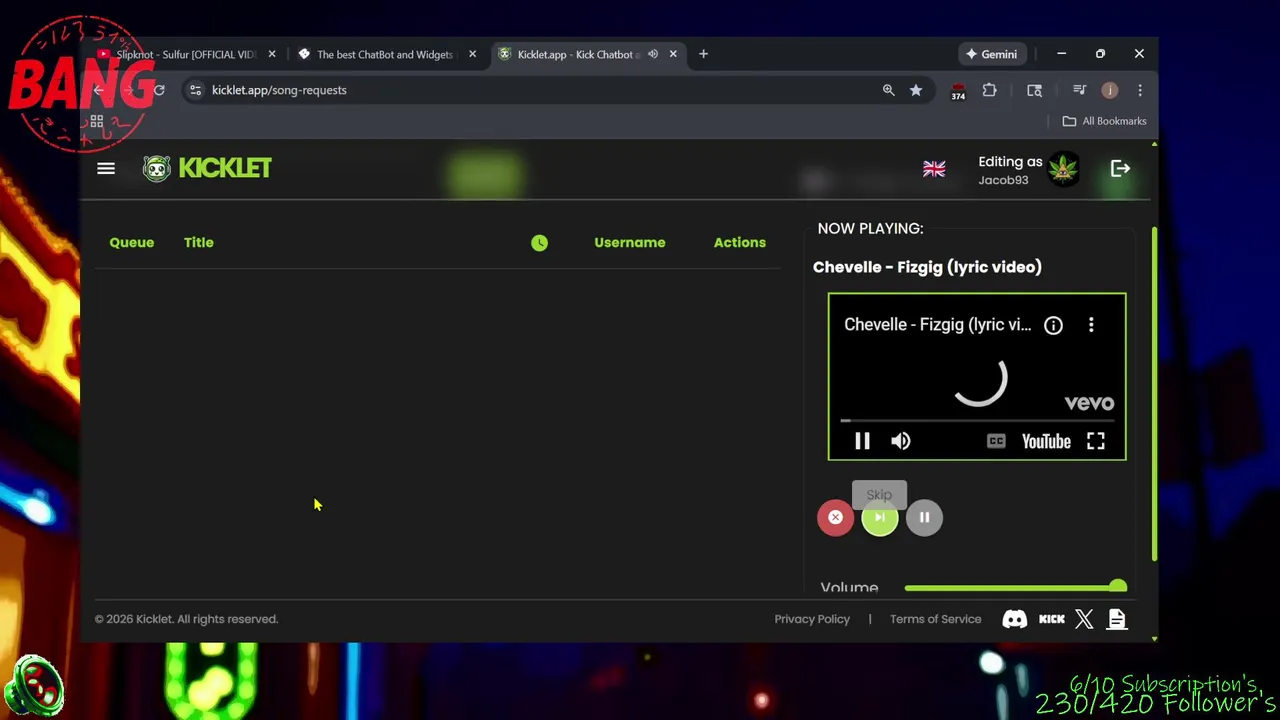Image resolution: width=1280 pixels, height=720 pixels.
Task: Open Kicklet Discord link
Action: point(1014,619)
